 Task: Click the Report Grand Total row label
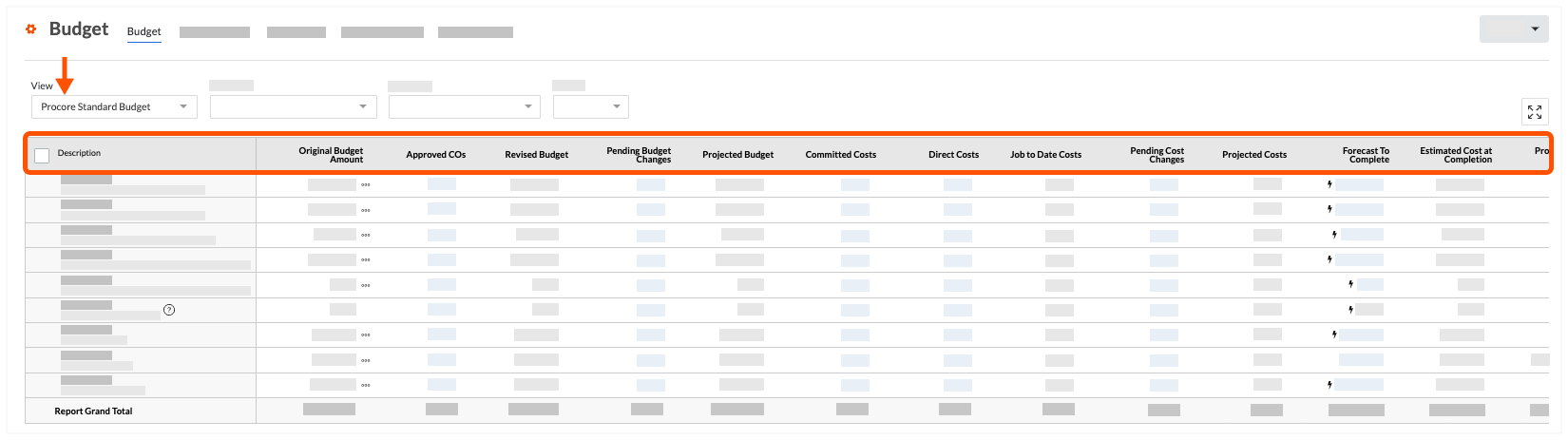point(93,411)
